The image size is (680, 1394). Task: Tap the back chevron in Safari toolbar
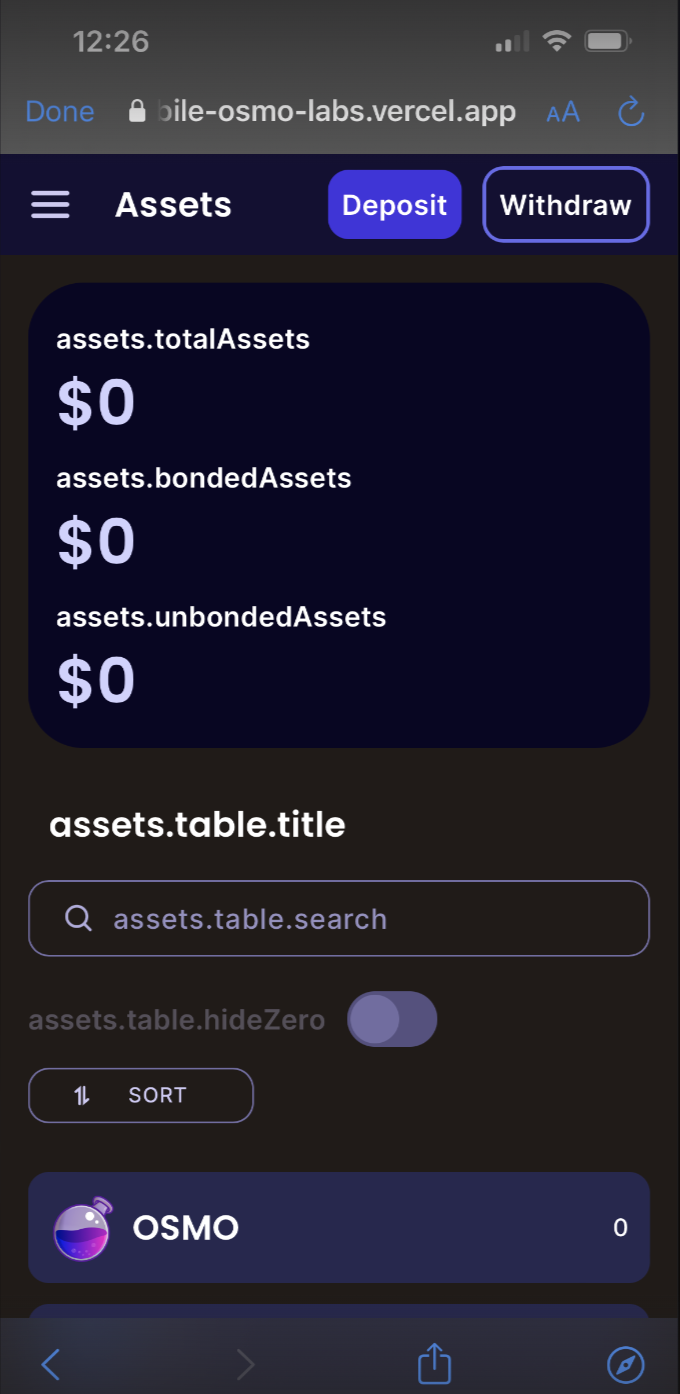[x=52, y=1362]
